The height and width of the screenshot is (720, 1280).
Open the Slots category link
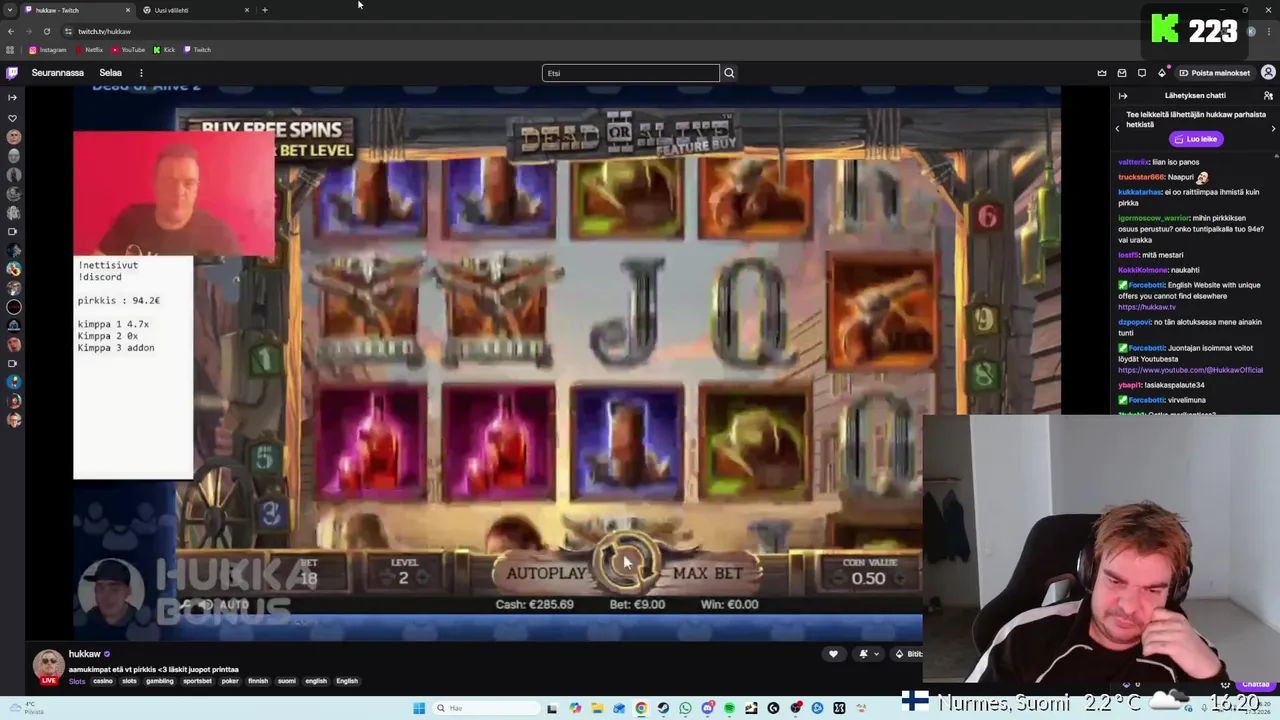(77, 681)
